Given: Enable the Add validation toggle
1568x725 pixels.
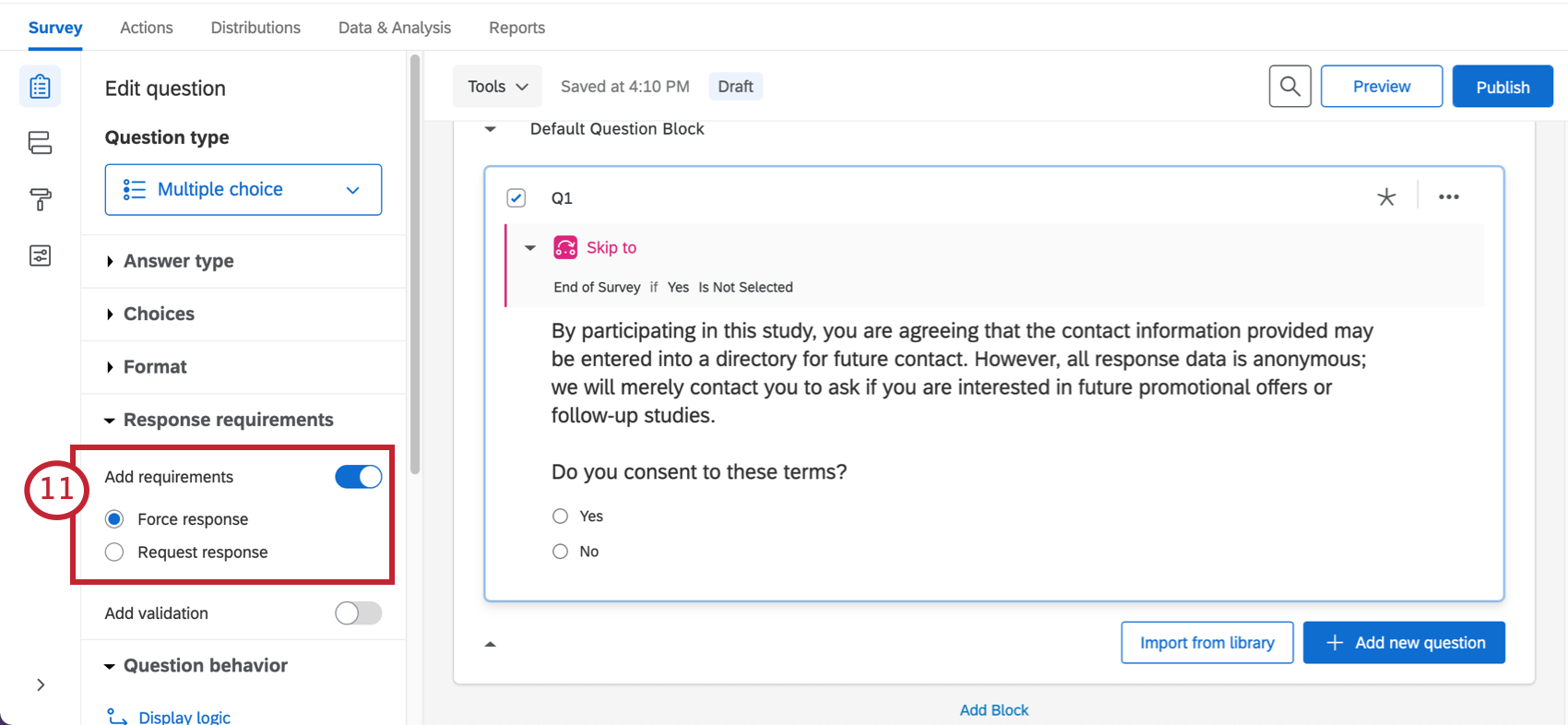Looking at the screenshot, I should click(358, 613).
